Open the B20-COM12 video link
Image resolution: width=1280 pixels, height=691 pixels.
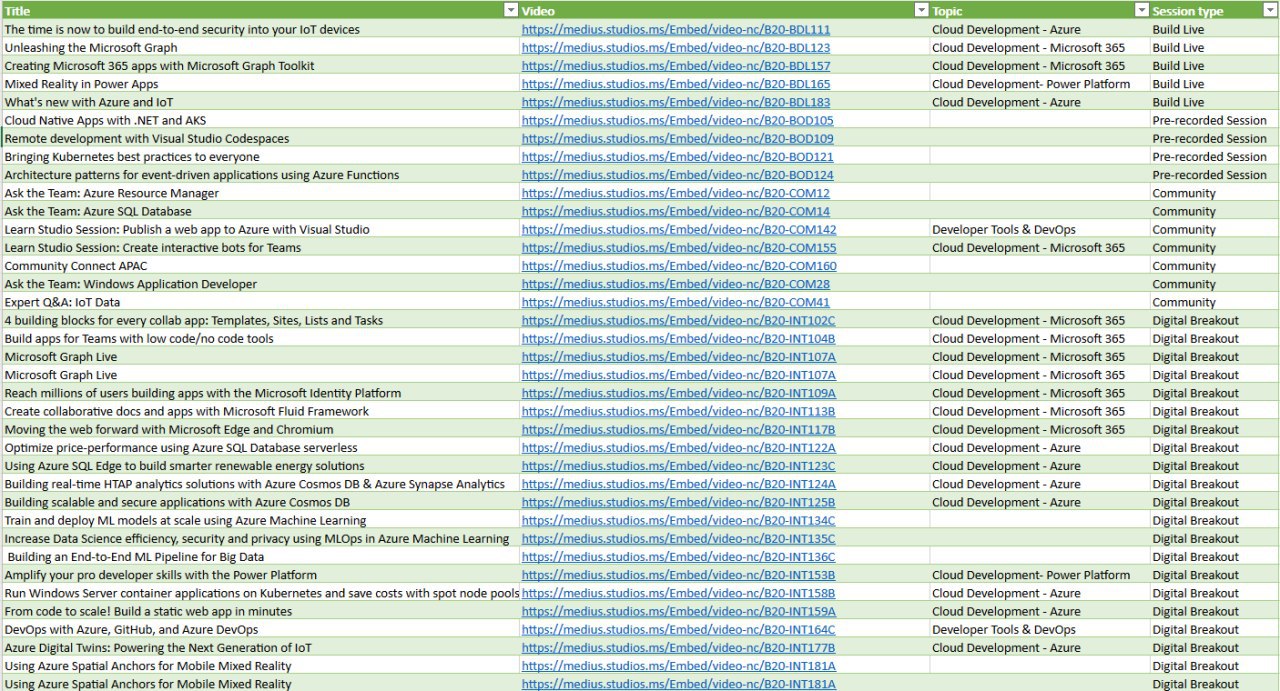pyautogui.click(x=676, y=193)
